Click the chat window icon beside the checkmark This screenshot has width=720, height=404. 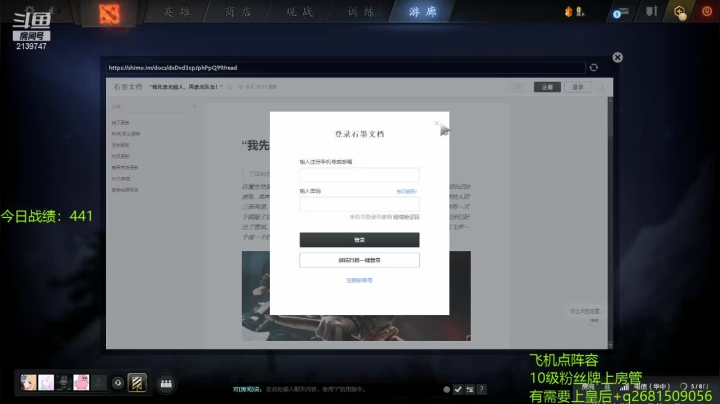click(x=470, y=389)
